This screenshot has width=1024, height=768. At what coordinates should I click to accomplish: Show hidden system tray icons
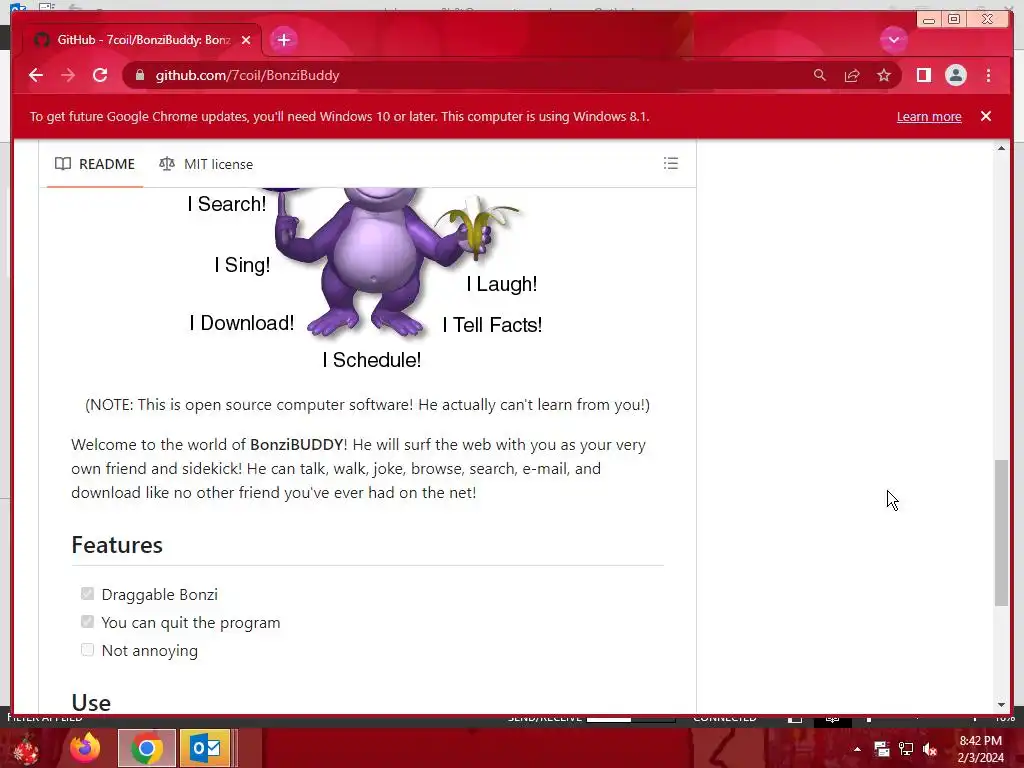[x=857, y=749]
